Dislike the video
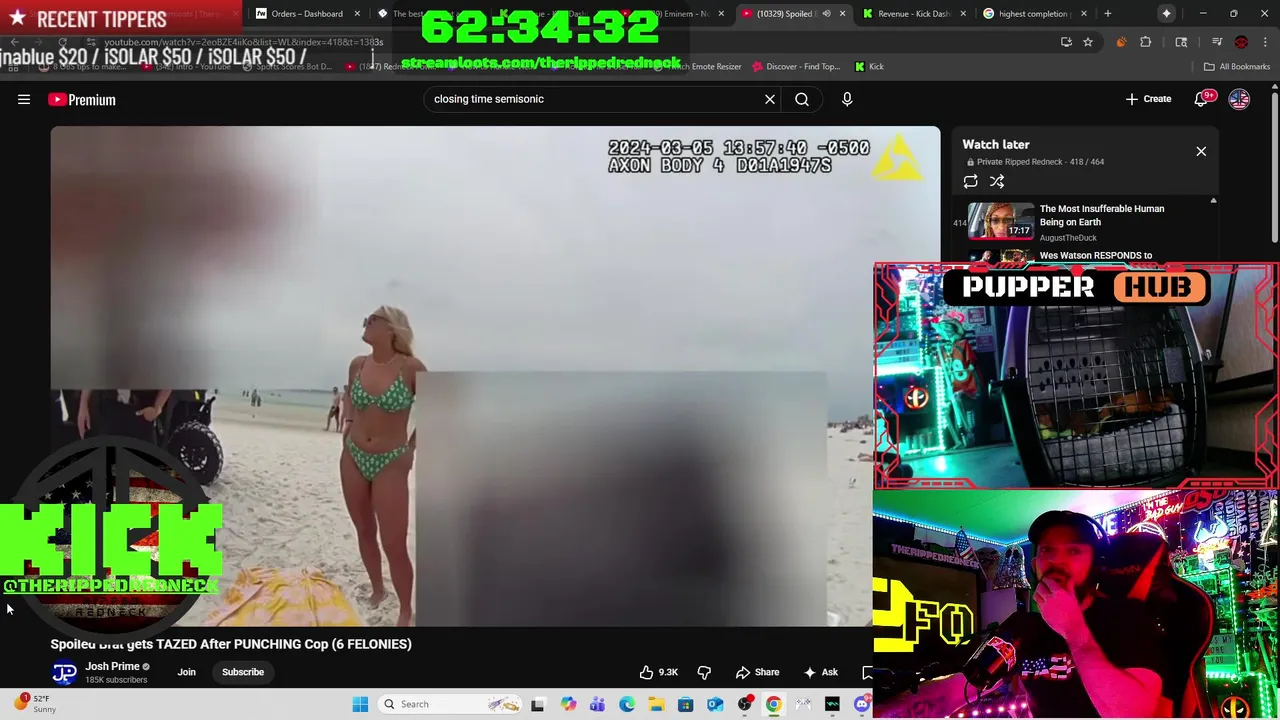This screenshot has width=1280, height=720. (x=704, y=672)
